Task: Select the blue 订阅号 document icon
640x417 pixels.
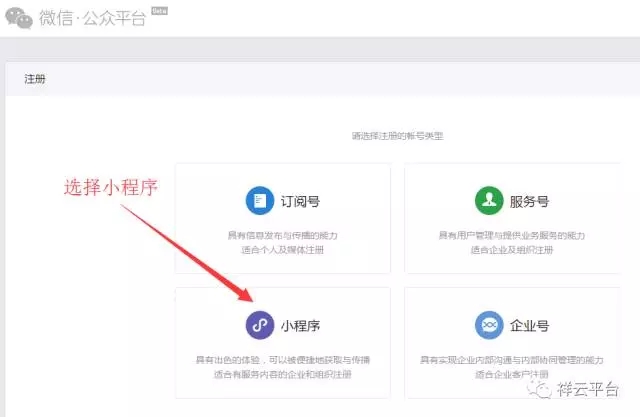Action: [260, 200]
